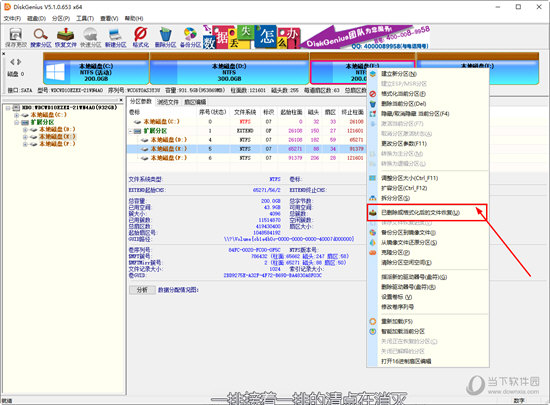Go to next disk with right arrow
This screenshot has width=550, height=405.
pyautogui.click(x=19, y=62)
